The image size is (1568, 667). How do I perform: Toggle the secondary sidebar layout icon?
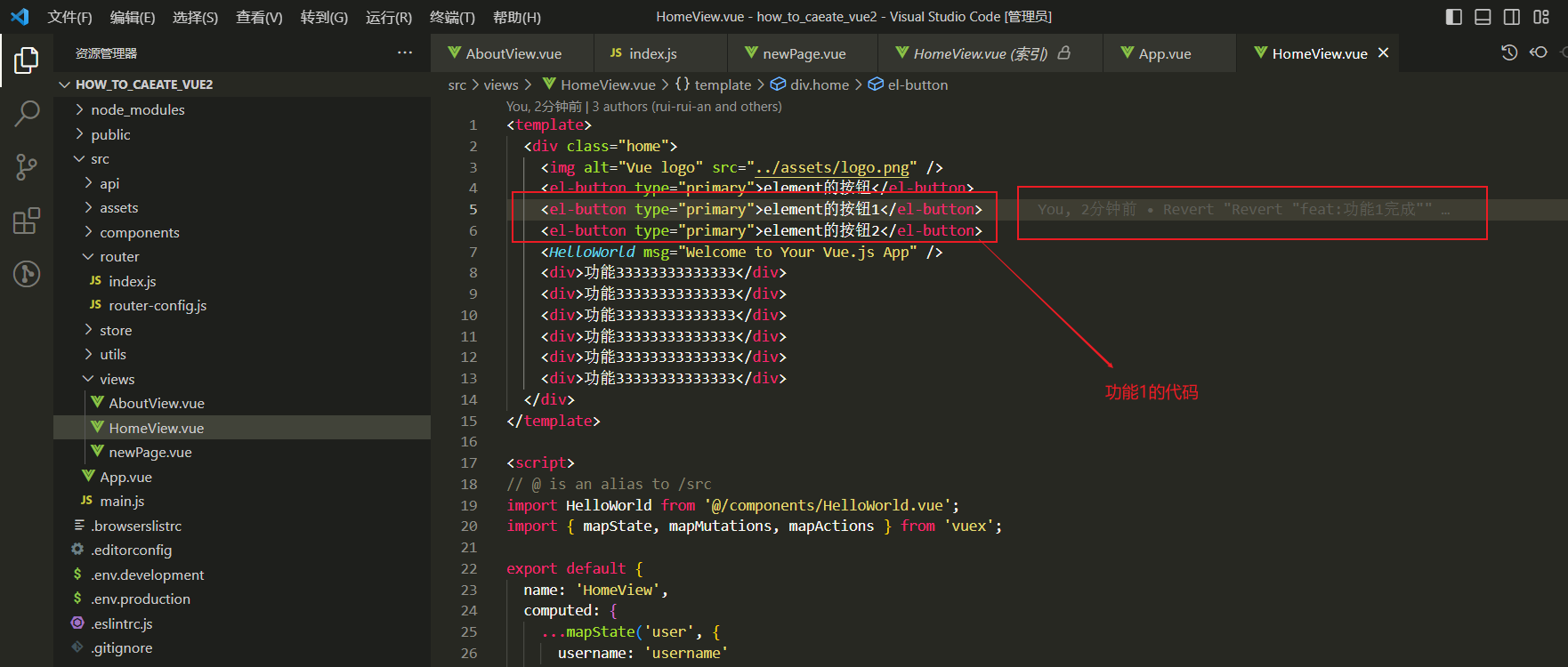[1512, 17]
